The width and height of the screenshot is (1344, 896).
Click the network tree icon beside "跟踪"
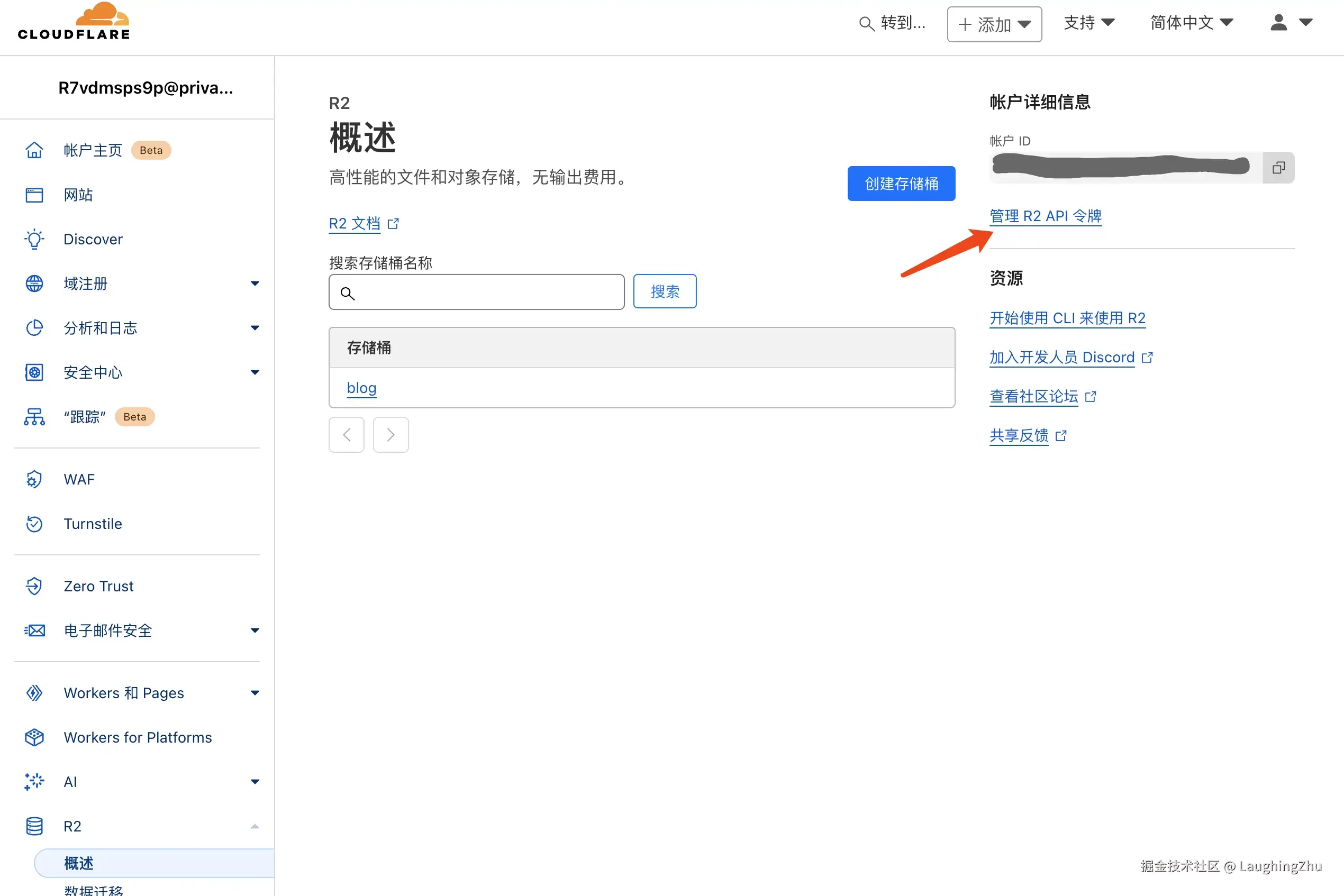(x=34, y=417)
